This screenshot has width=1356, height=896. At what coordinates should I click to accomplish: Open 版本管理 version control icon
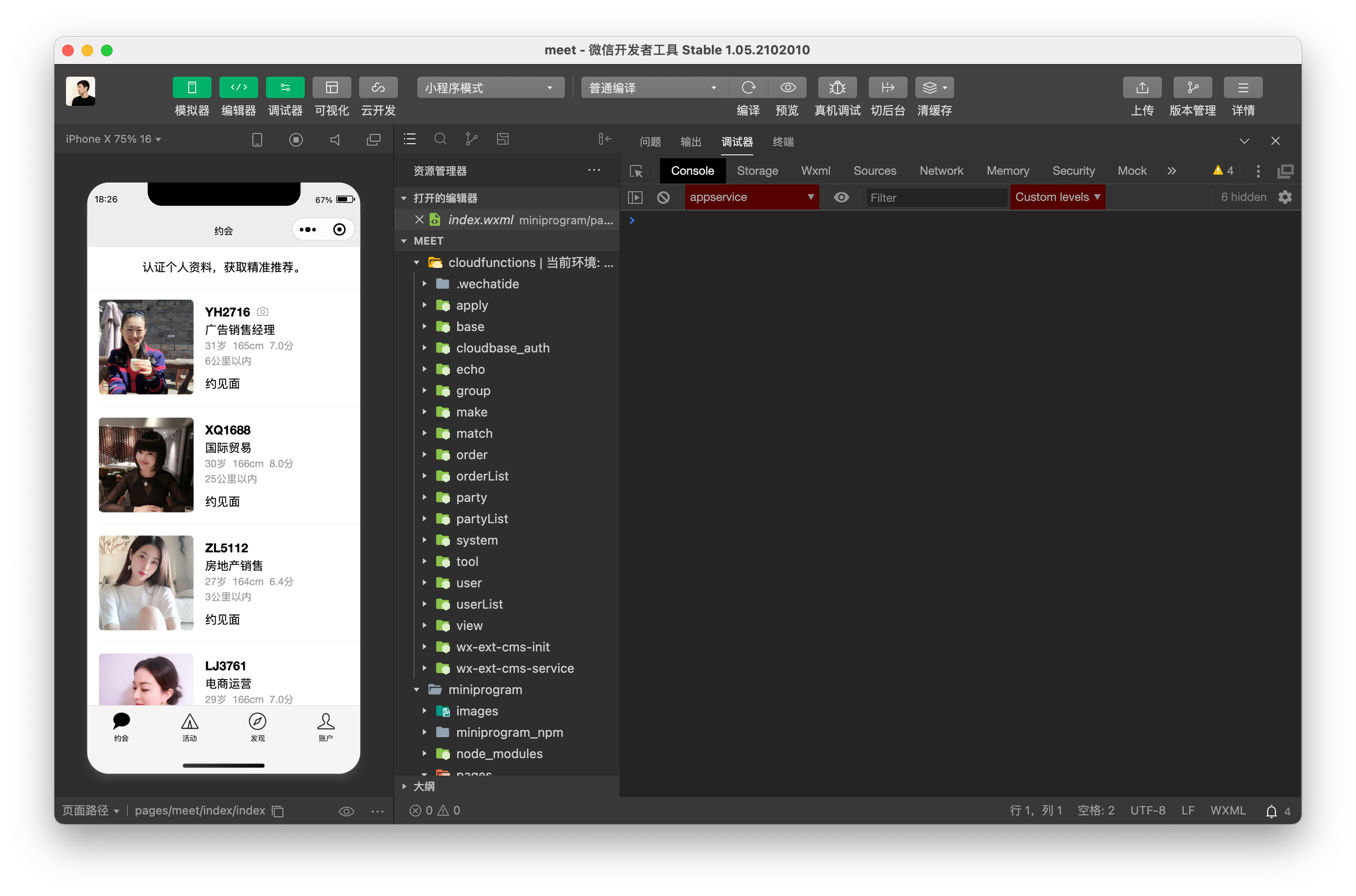pos(1192,87)
